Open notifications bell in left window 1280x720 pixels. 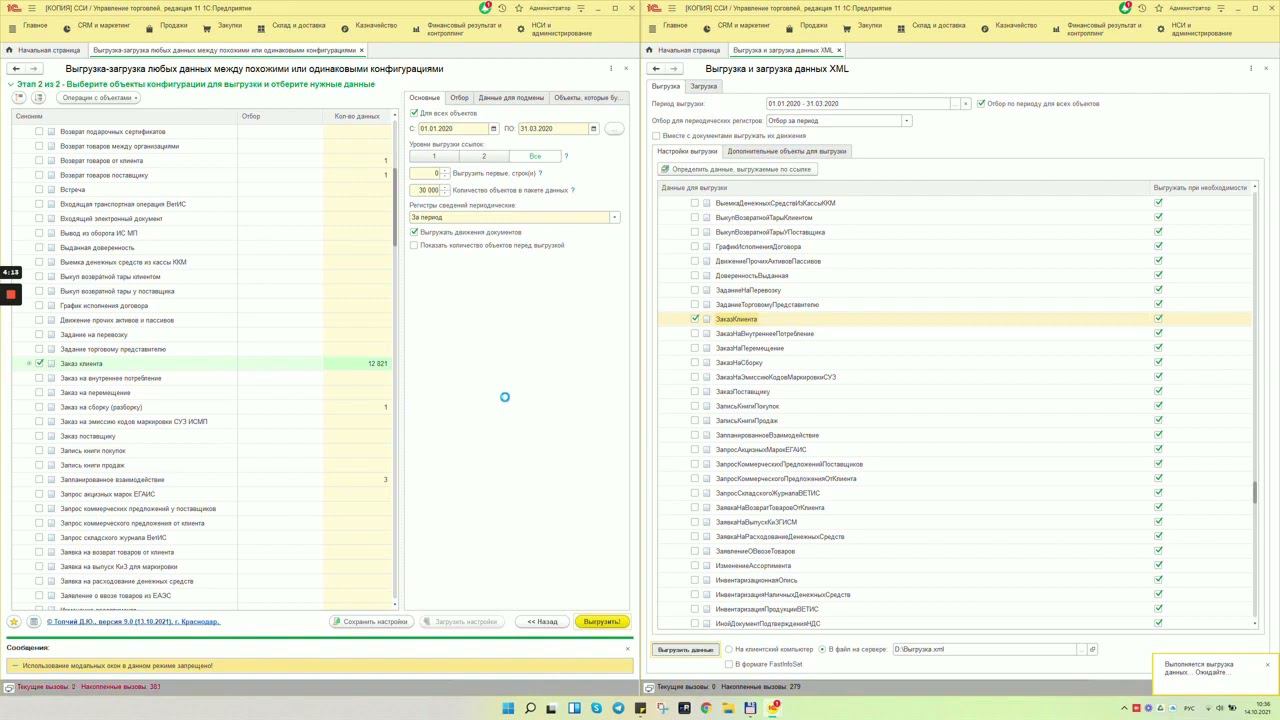485,8
